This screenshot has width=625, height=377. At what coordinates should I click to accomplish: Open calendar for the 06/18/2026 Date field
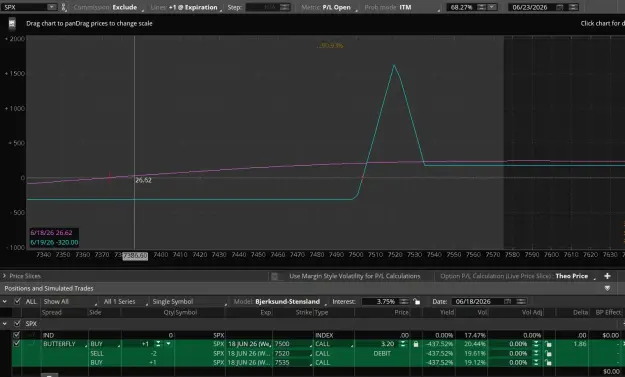(507, 302)
